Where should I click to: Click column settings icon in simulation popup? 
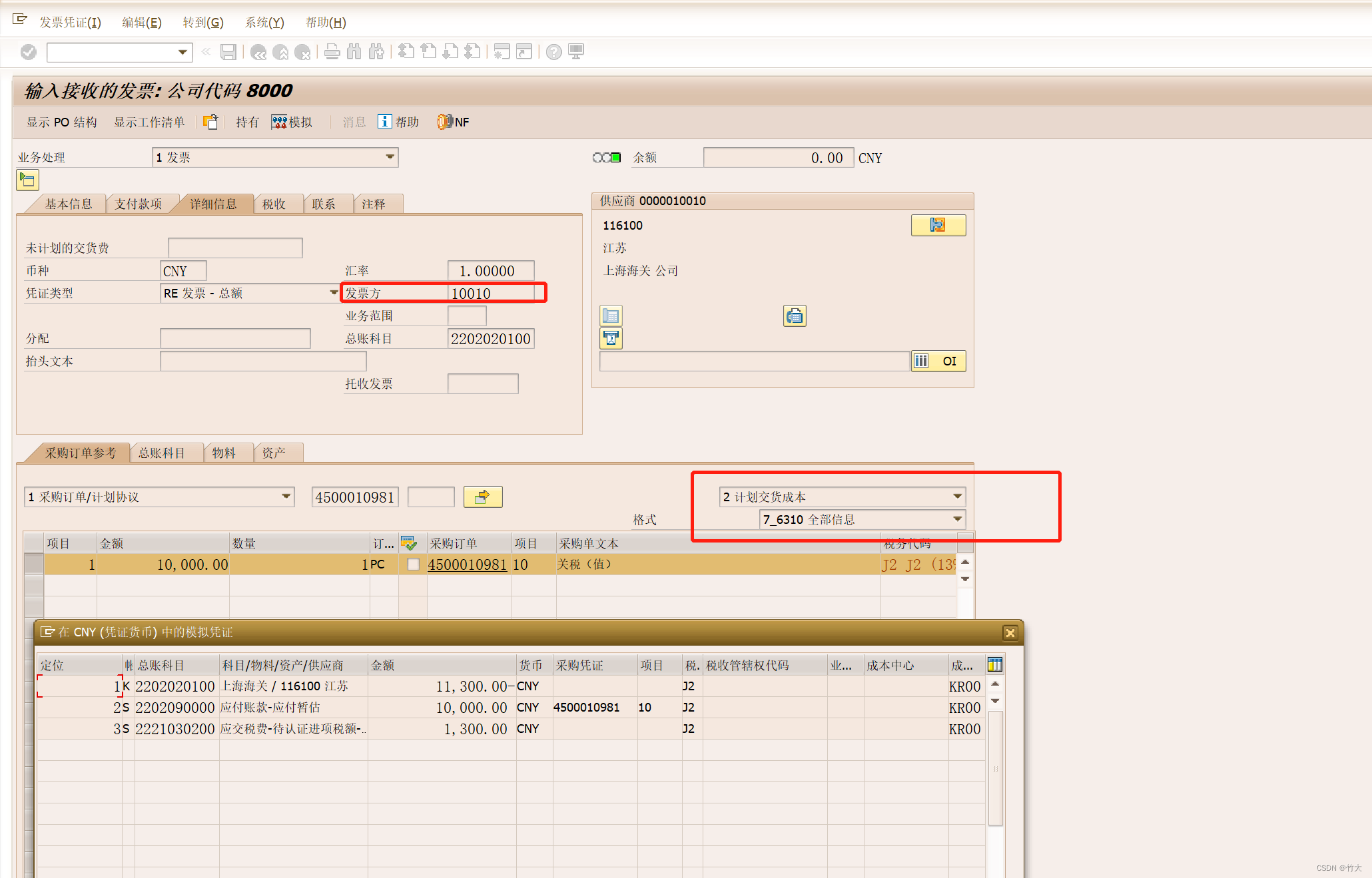(x=994, y=664)
